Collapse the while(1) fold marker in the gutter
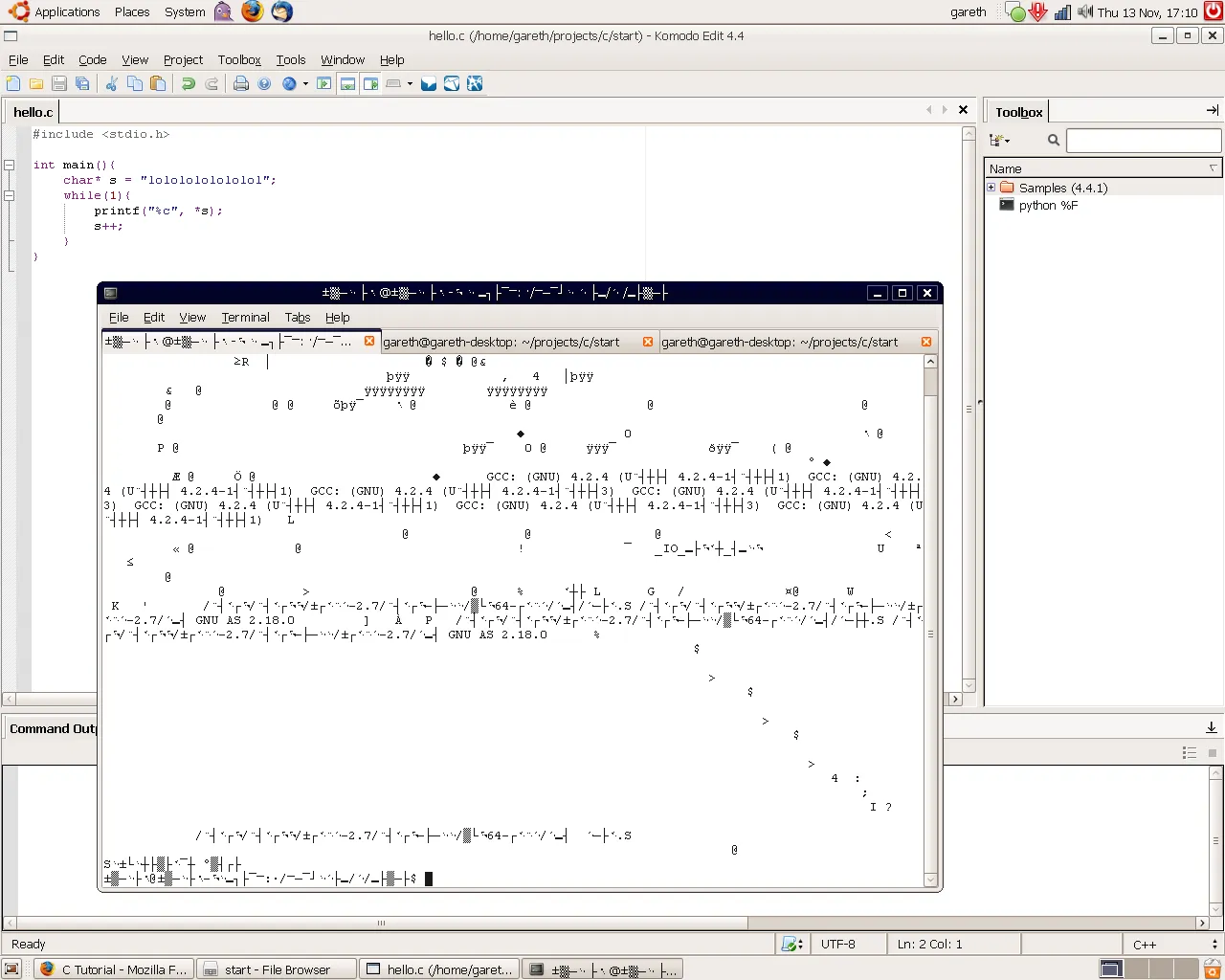The width and height of the screenshot is (1225, 980). 10,195
